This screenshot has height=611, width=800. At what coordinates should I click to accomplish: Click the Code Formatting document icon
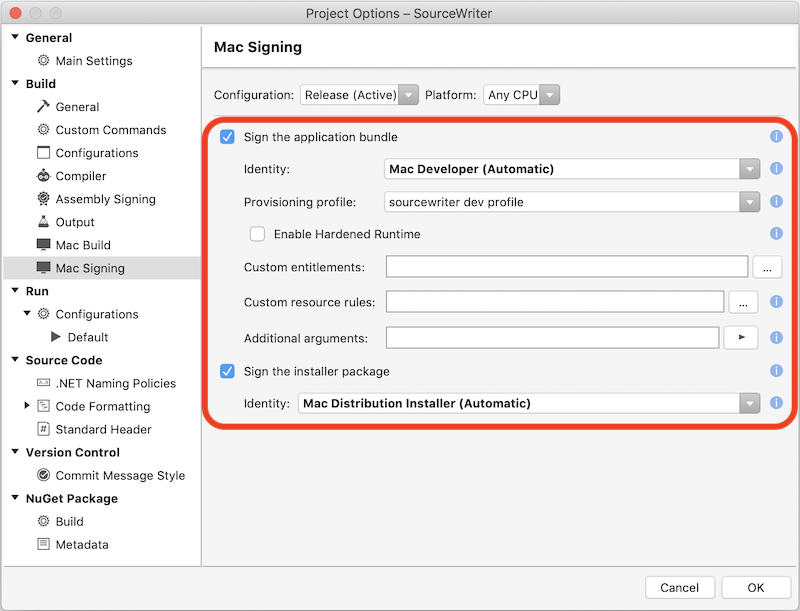[x=43, y=406]
